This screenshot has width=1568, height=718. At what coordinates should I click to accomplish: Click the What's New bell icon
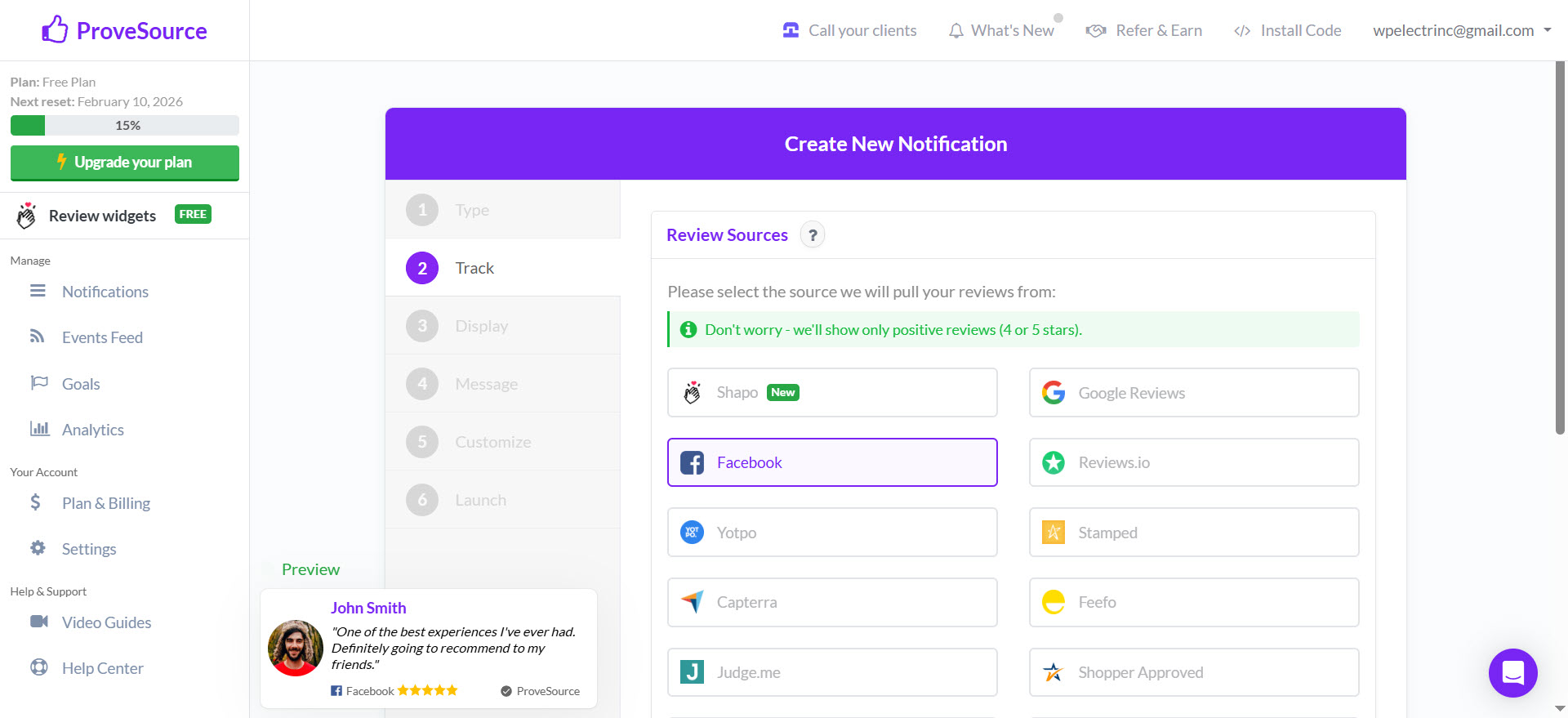[955, 31]
